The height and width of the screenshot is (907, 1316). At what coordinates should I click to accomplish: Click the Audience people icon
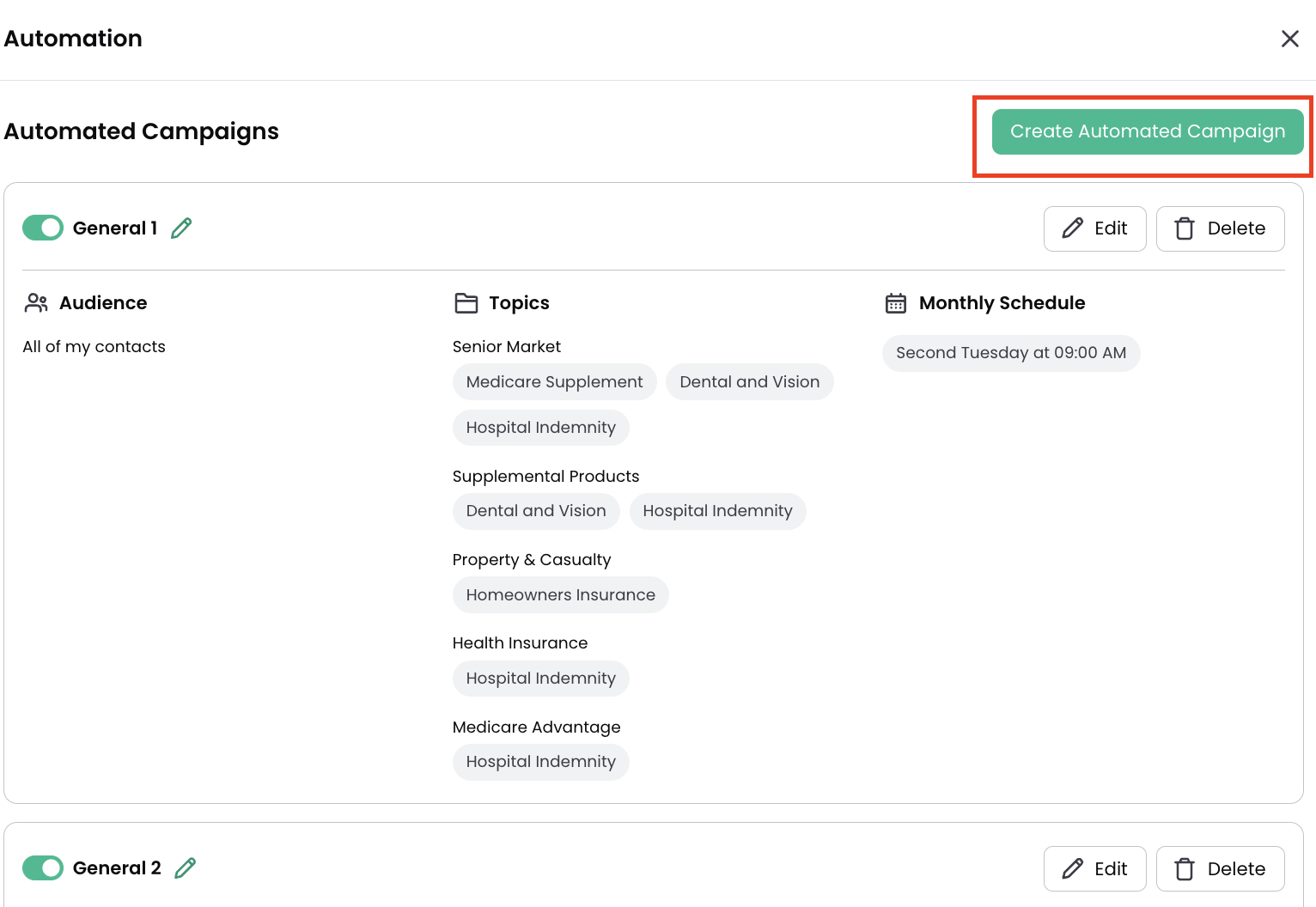(36, 303)
